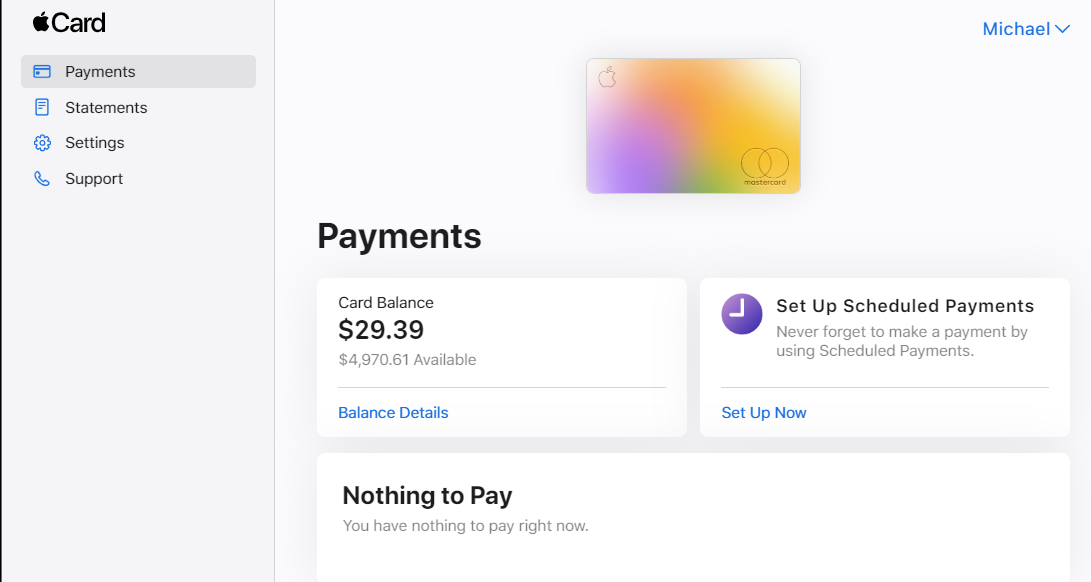Expand the chevron arrow beside Michael
Image resolution: width=1091 pixels, height=582 pixels.
1062,30
